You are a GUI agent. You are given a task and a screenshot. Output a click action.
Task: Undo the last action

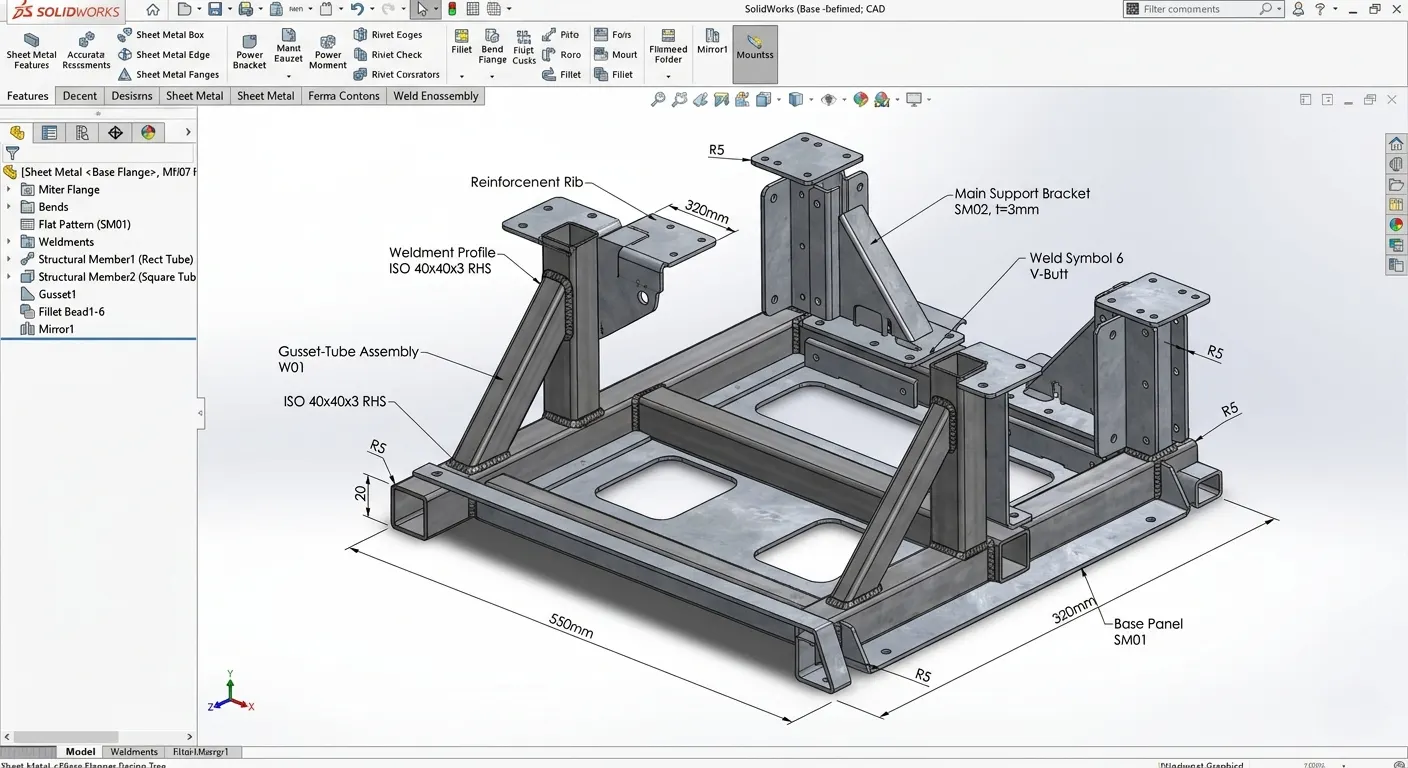point(356,9)
